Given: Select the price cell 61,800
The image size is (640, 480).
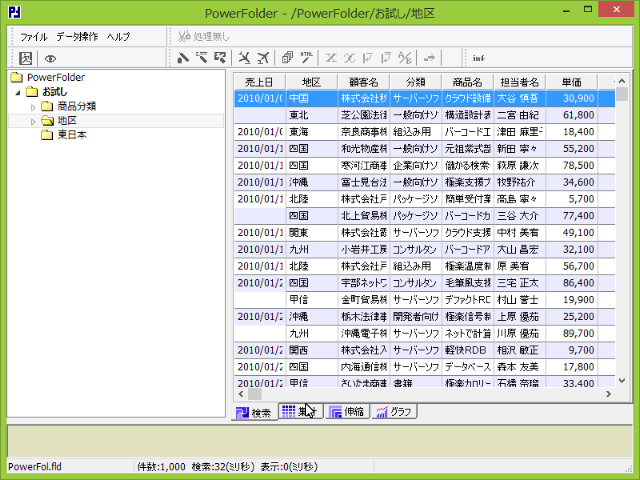Looking at the screenshot, I should [x=572, y=115].
